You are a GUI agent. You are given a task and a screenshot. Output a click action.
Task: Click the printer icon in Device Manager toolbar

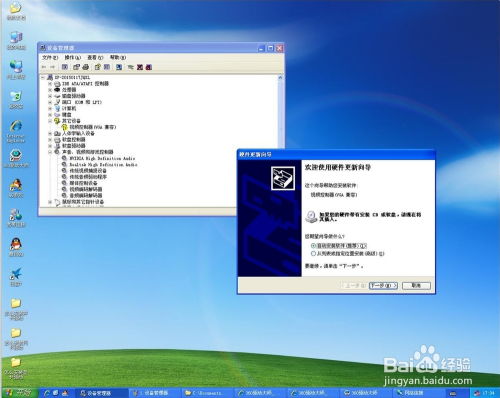coord(86,67)
